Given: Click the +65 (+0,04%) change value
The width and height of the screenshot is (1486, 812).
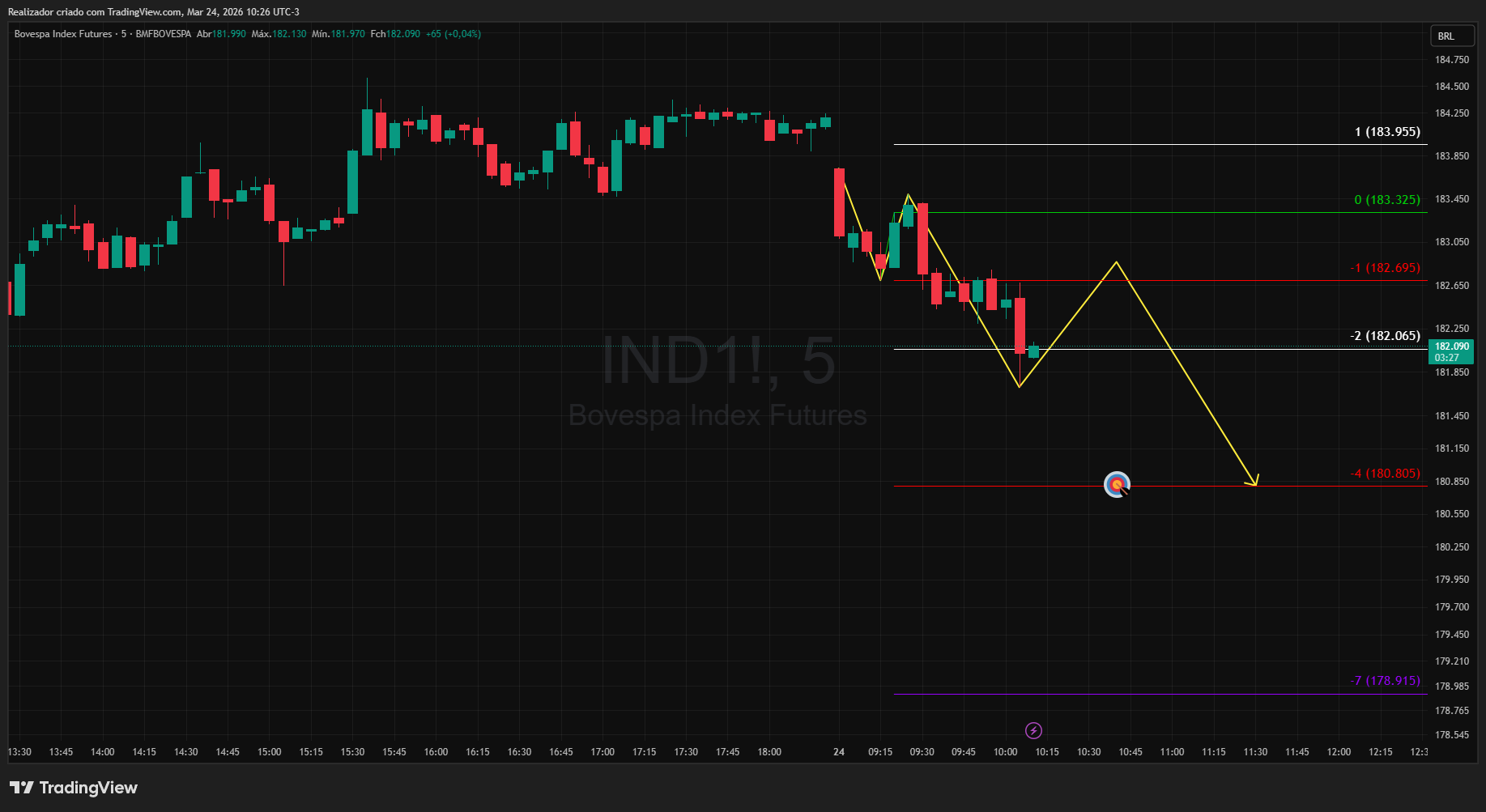Looking at the screenshot, I should [453, 34].
